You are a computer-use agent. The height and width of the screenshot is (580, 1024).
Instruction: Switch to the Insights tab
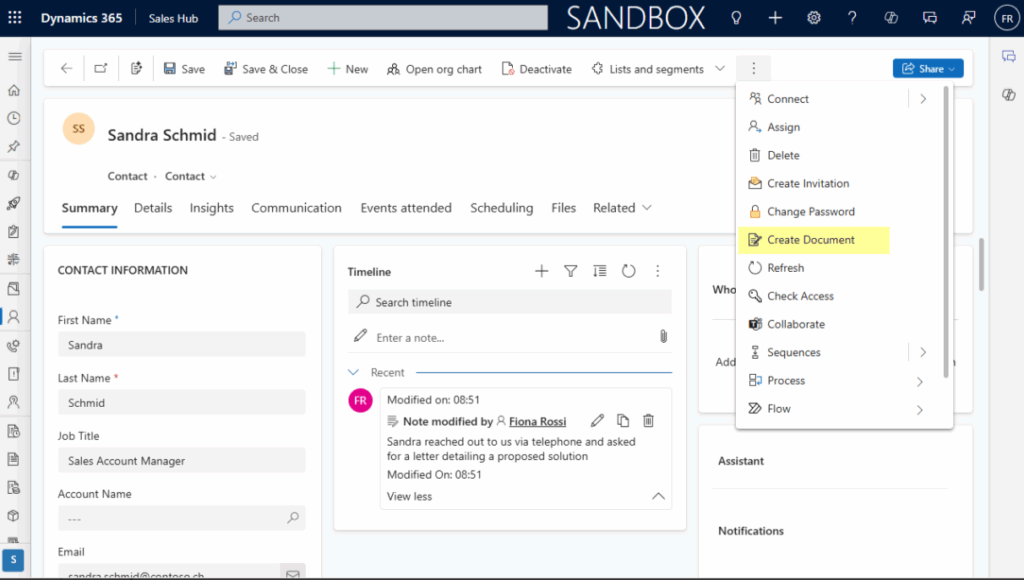tap(211, 208)
